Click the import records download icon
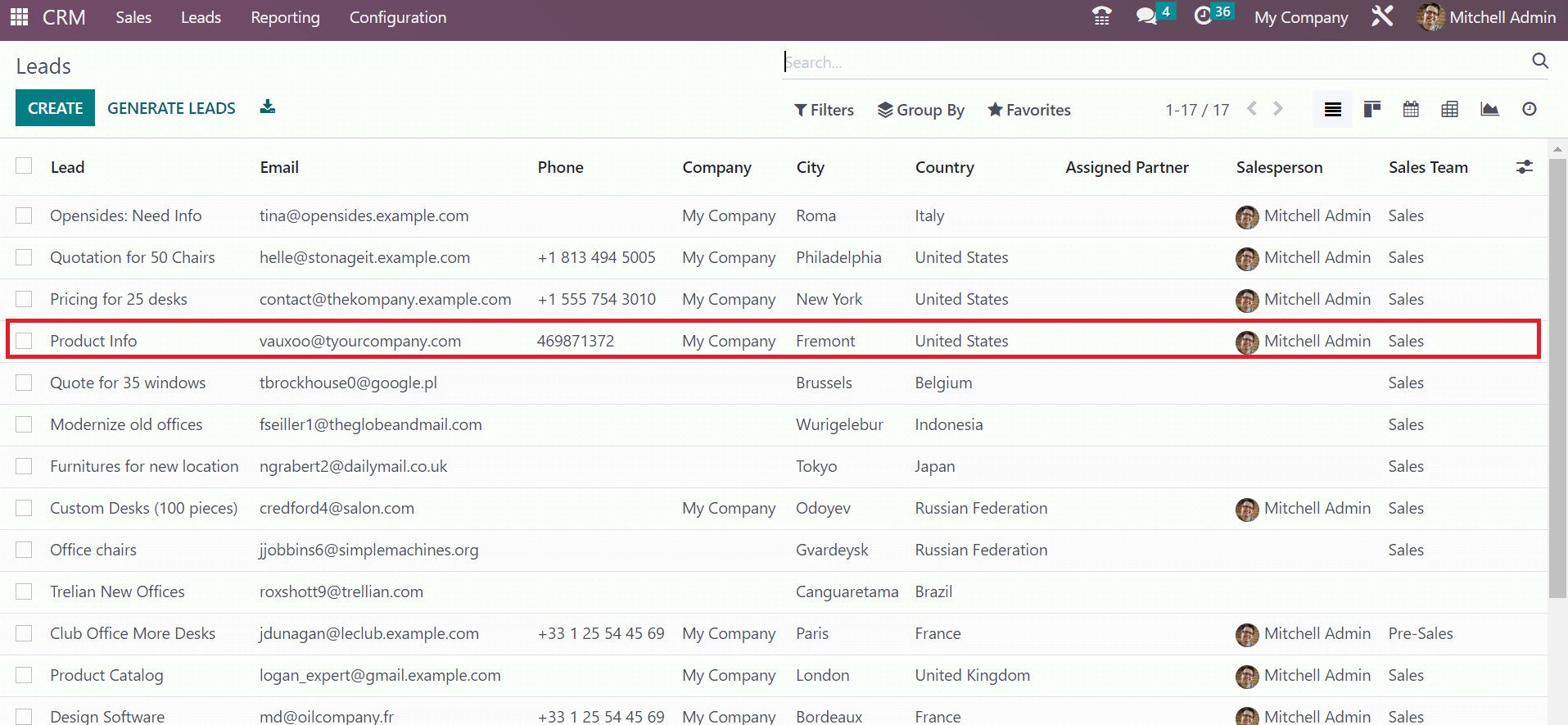 tap(268, 107)
